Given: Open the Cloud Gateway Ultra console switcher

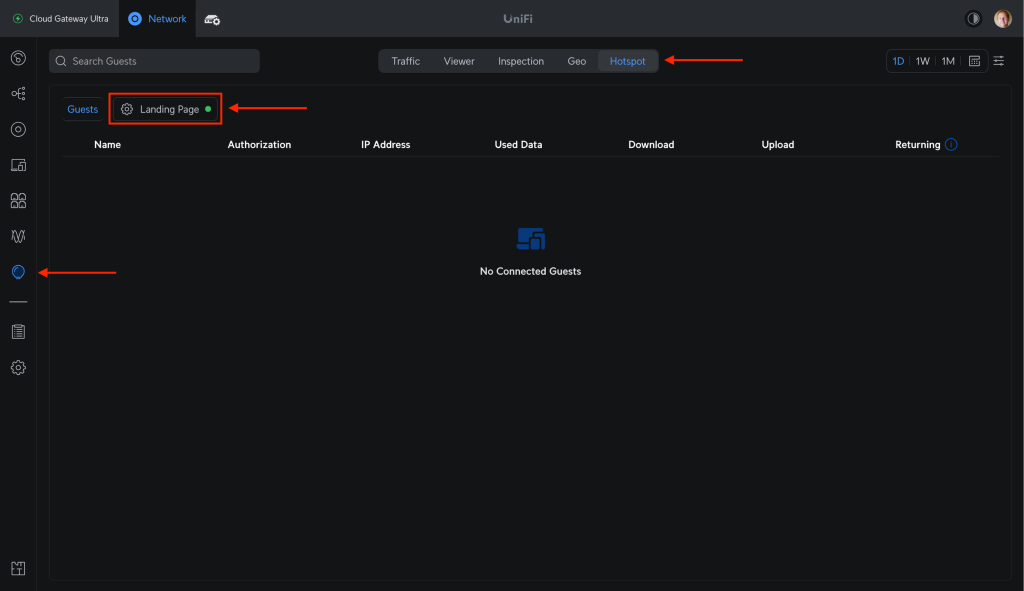Looking at the screenshot, I should point(60,19).
